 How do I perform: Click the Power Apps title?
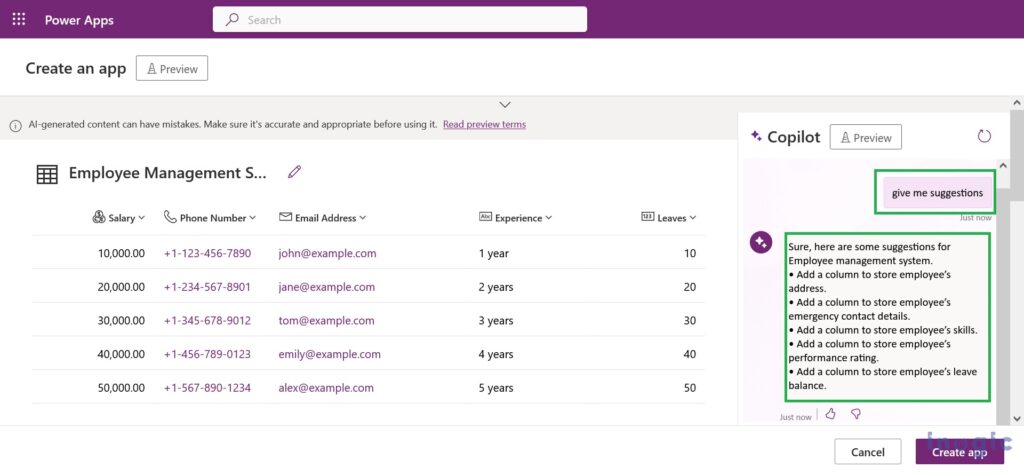[79, 20]
